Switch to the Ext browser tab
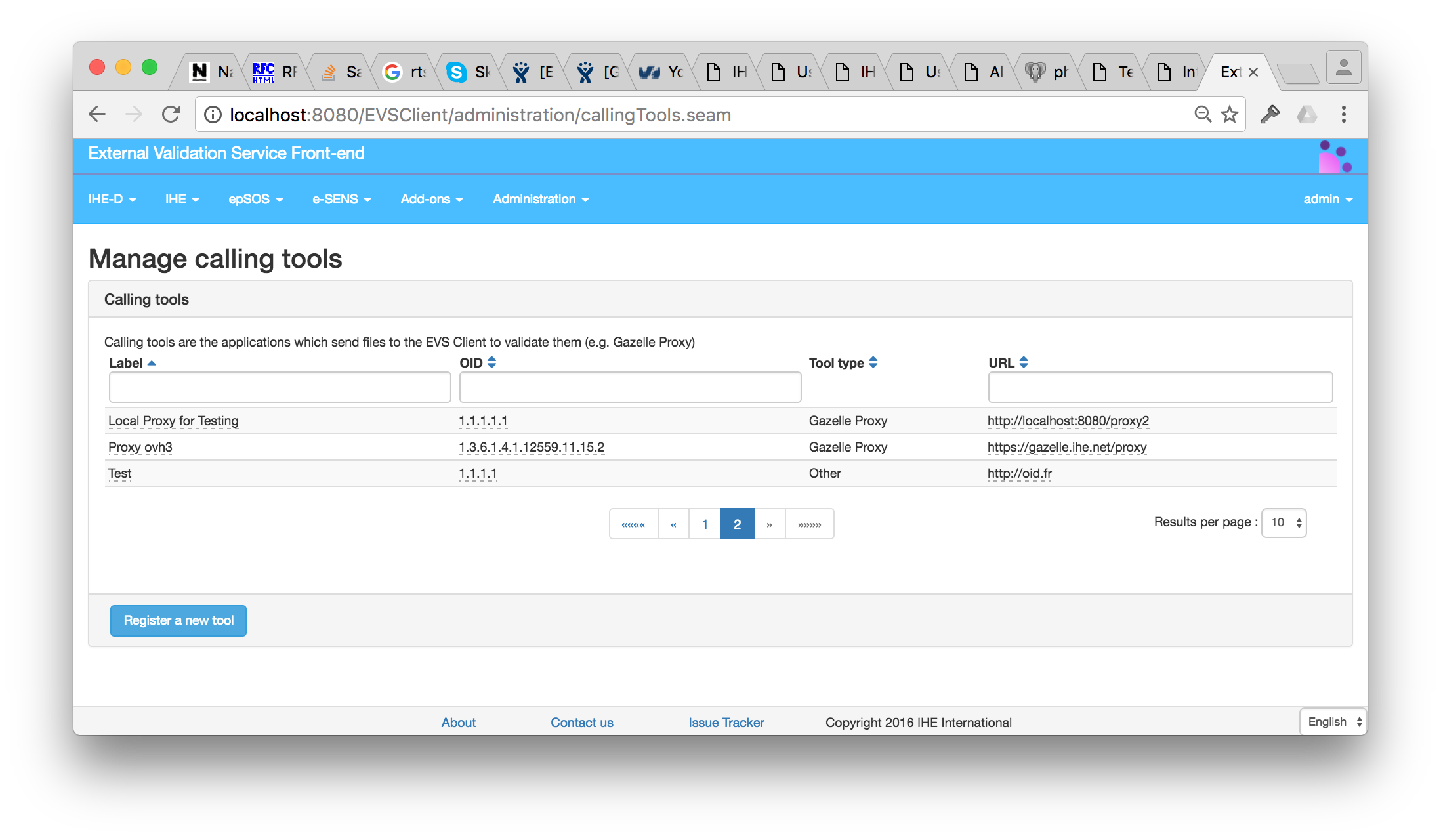This screenshot has width=1441, height=840. (x=1232, y=72)
